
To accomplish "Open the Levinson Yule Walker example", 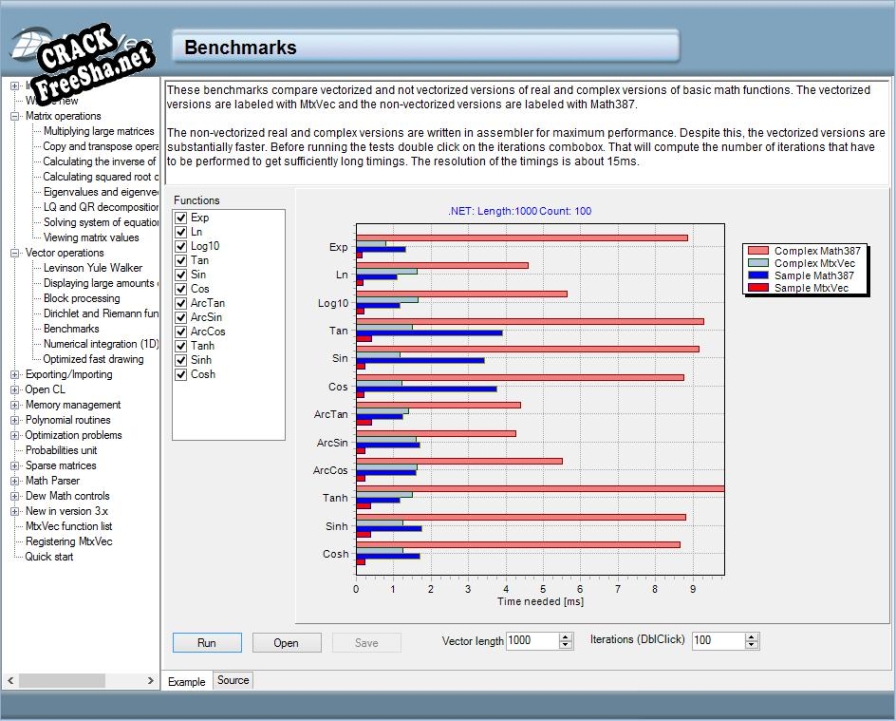I will (x=92, y=268).
